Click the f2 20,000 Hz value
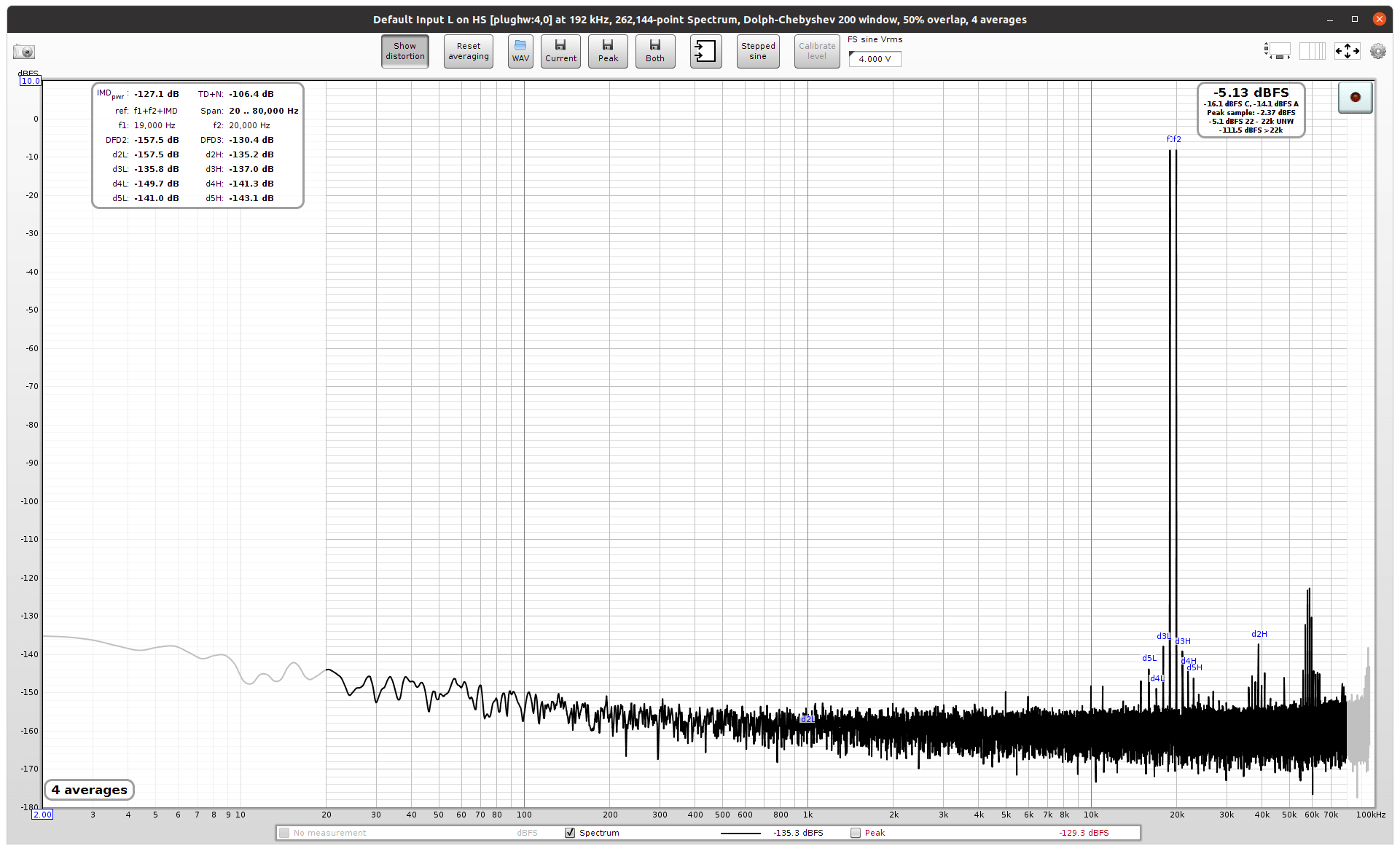The height and width of the screenshot is (851, 1400). tap(249, 125)
